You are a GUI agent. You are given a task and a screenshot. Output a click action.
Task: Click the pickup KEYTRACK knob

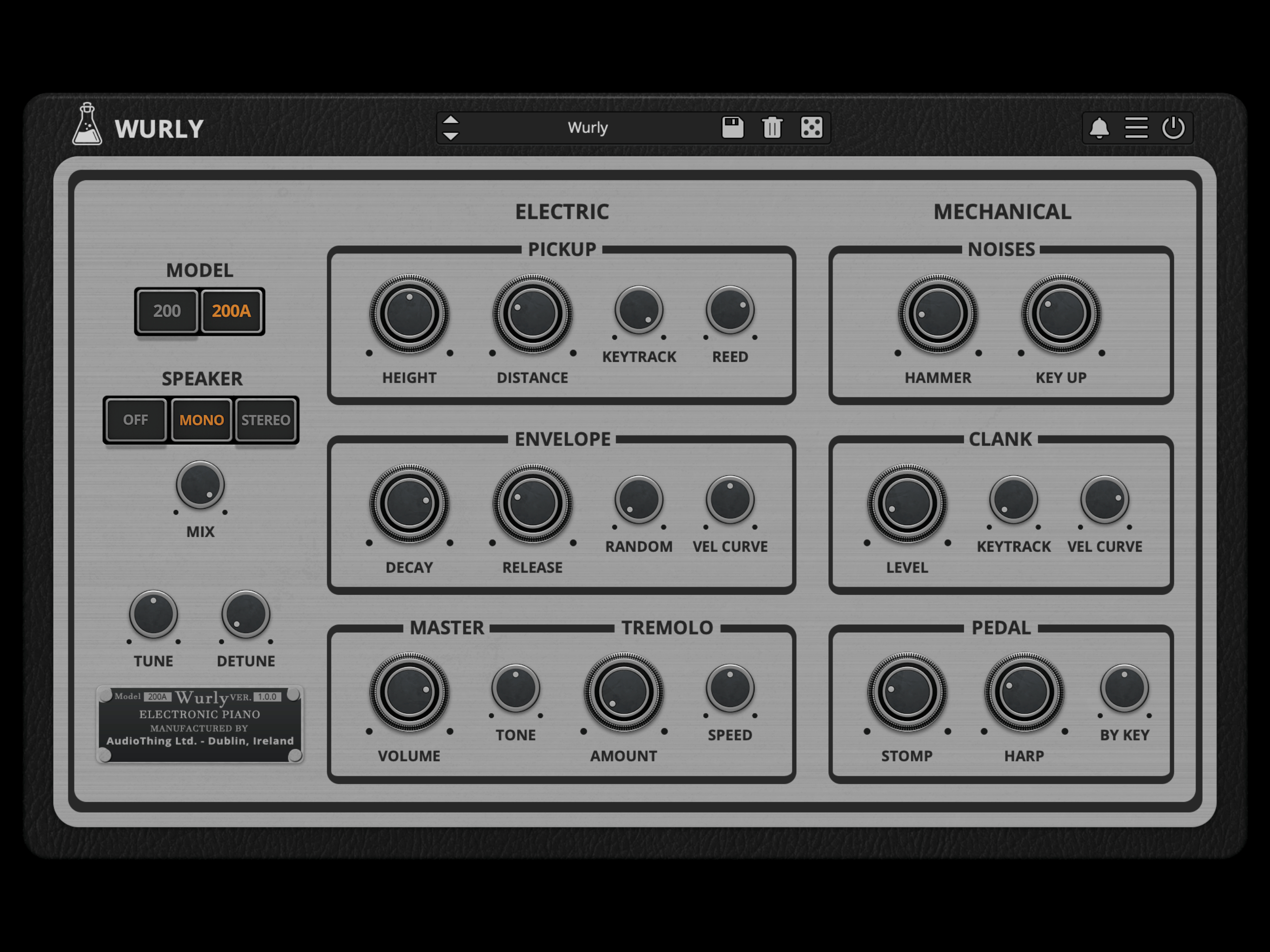[x=639, y=310]
